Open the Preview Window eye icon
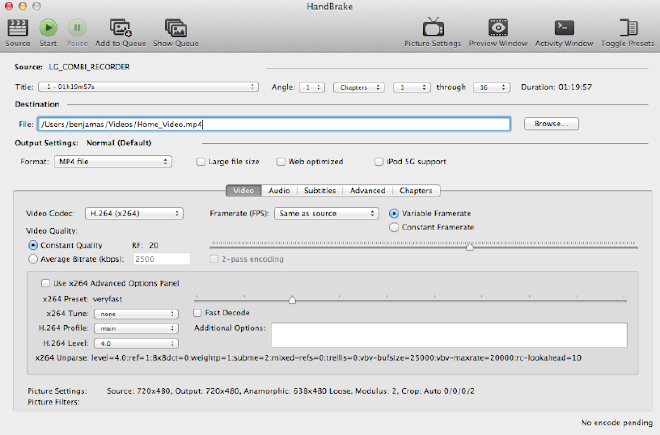Image resolution: width=660 pixels, height=435 pixels. [498, 28]
